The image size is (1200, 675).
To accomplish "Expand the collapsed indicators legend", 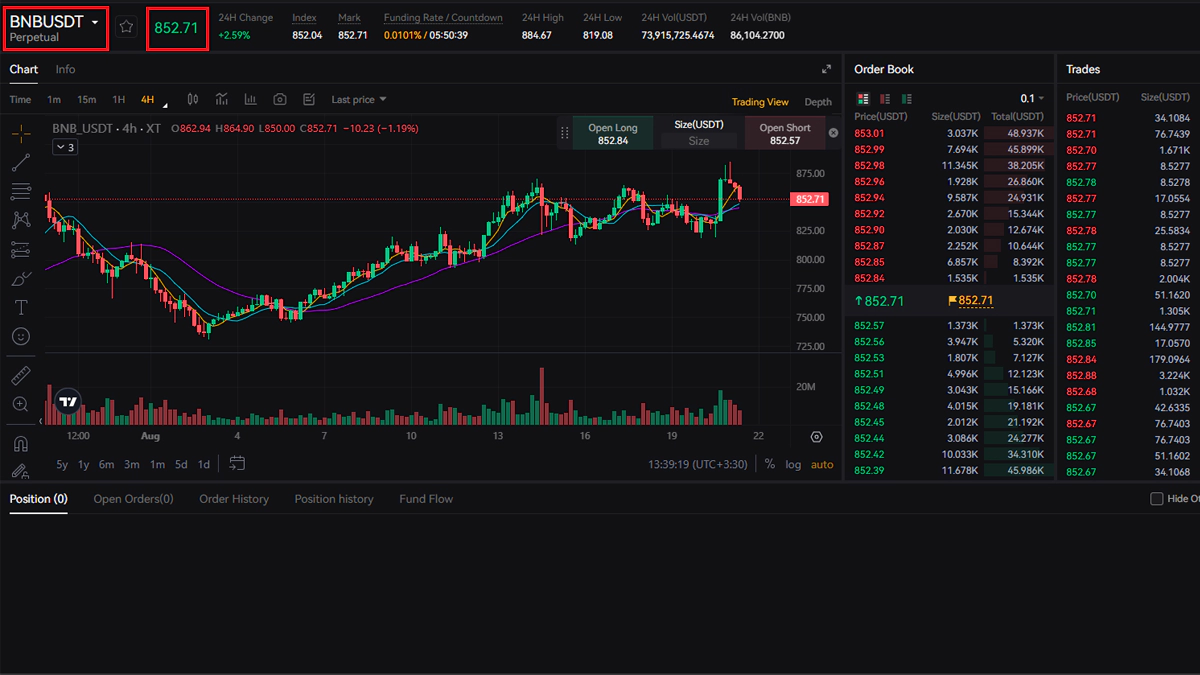I will 65,147.
